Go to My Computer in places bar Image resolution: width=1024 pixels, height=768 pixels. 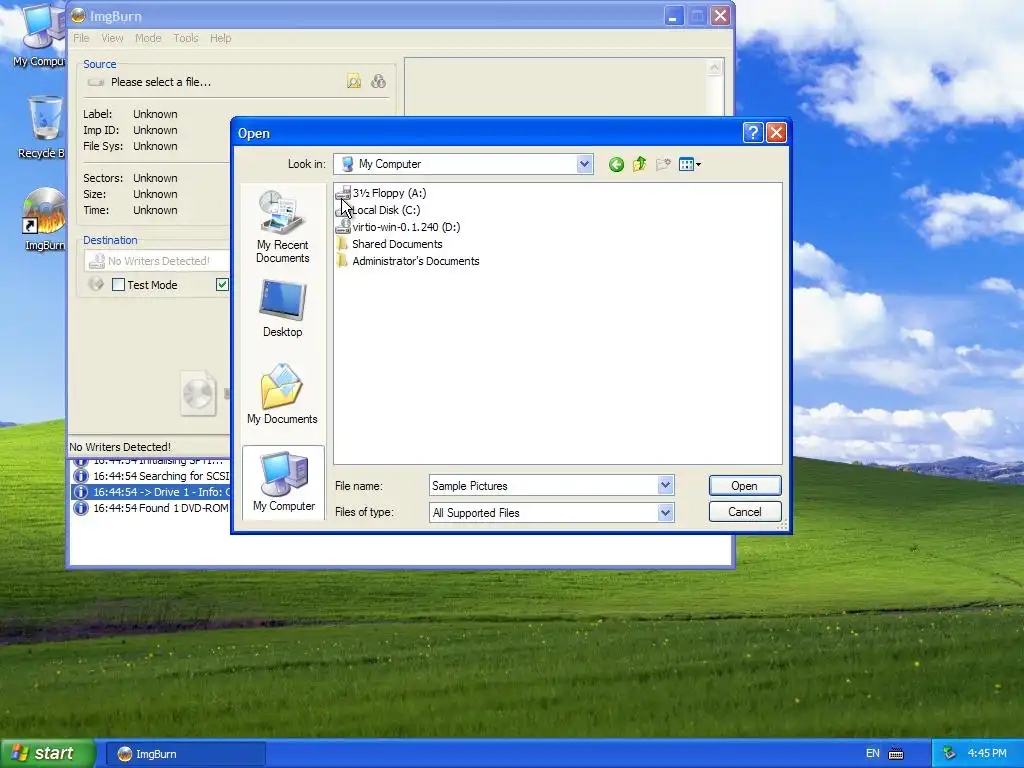coord(283,482)
